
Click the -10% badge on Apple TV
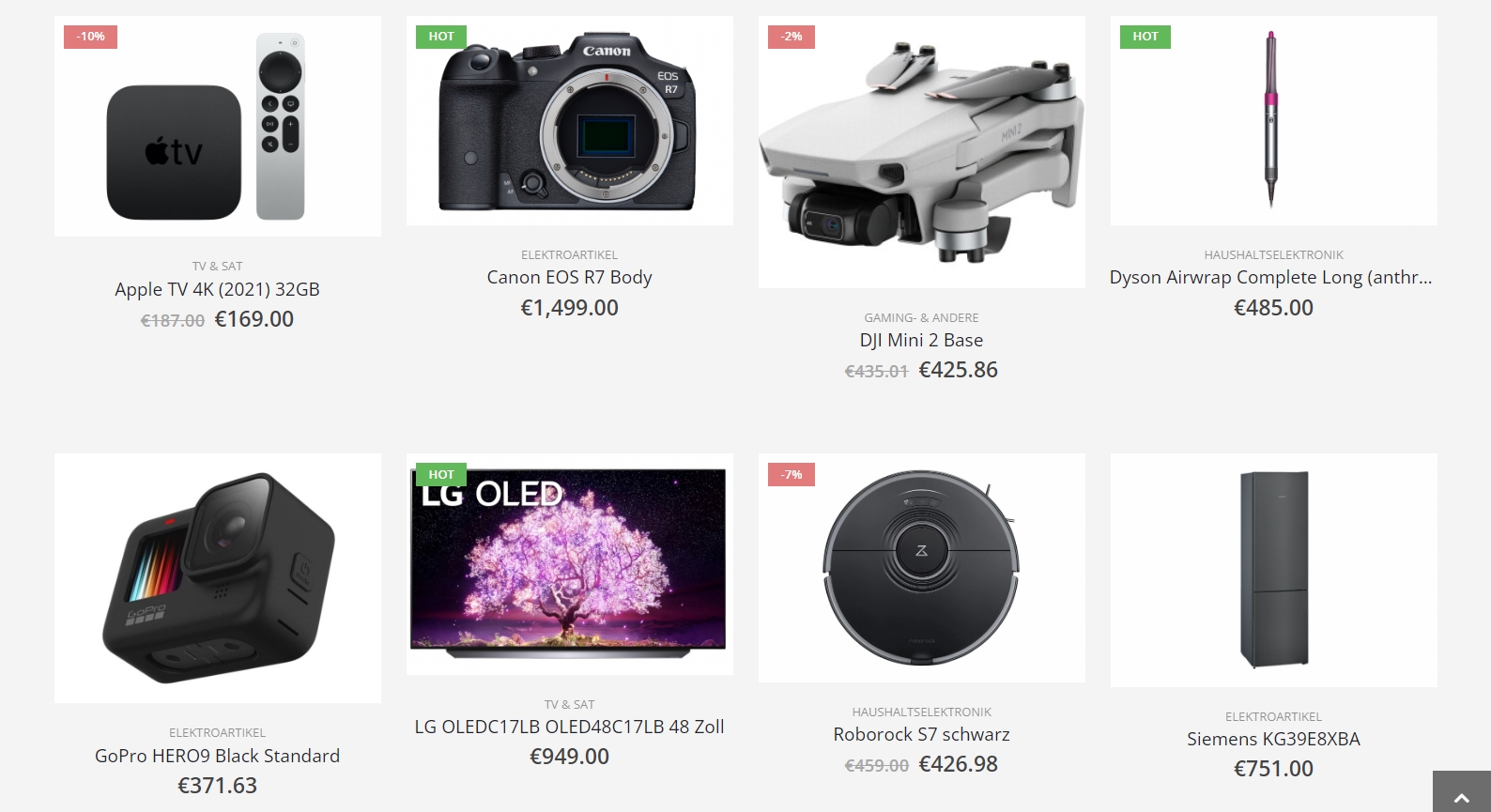click(x=91, y=37)
